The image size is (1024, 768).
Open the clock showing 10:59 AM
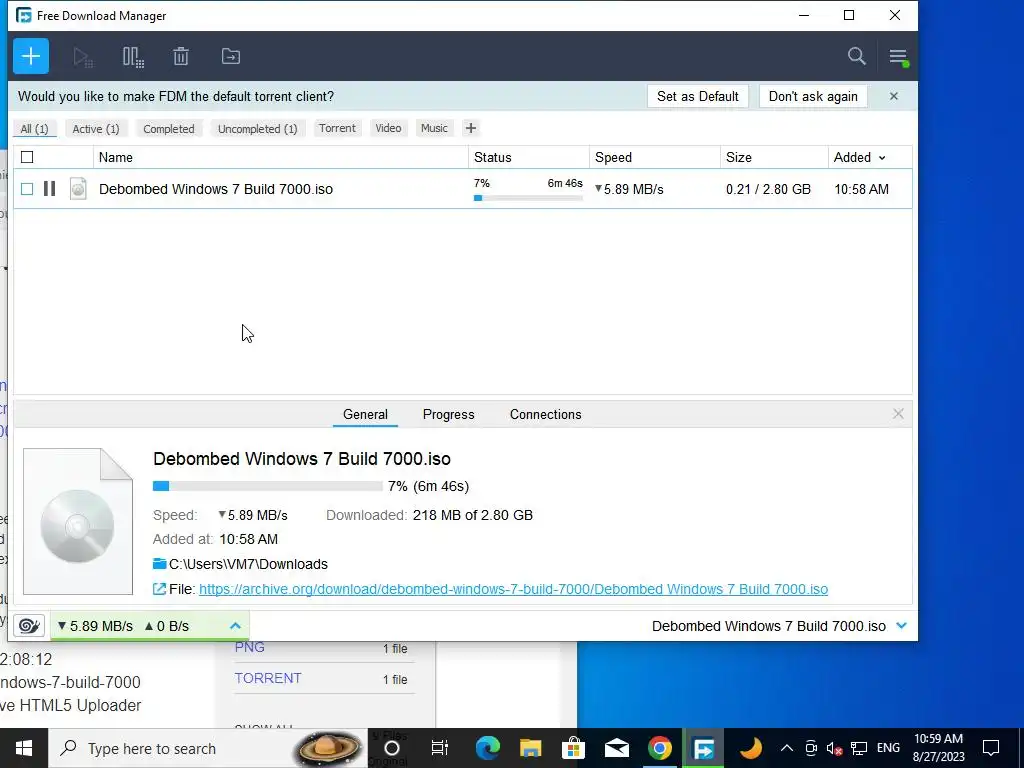(938, 748)
